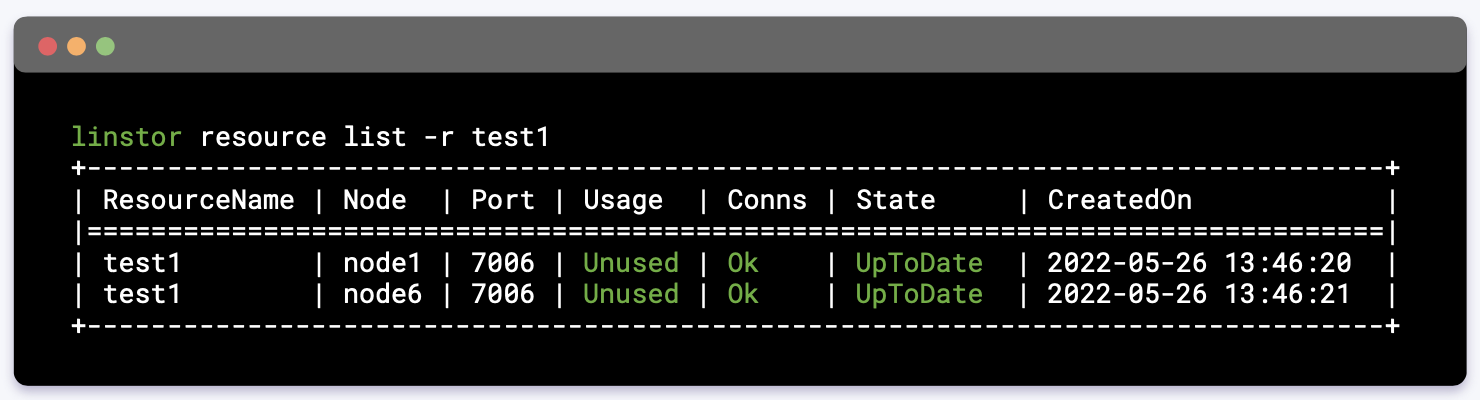Click the CreatedOn column header
The image size is (1480, 400).
coord(1120,200)
